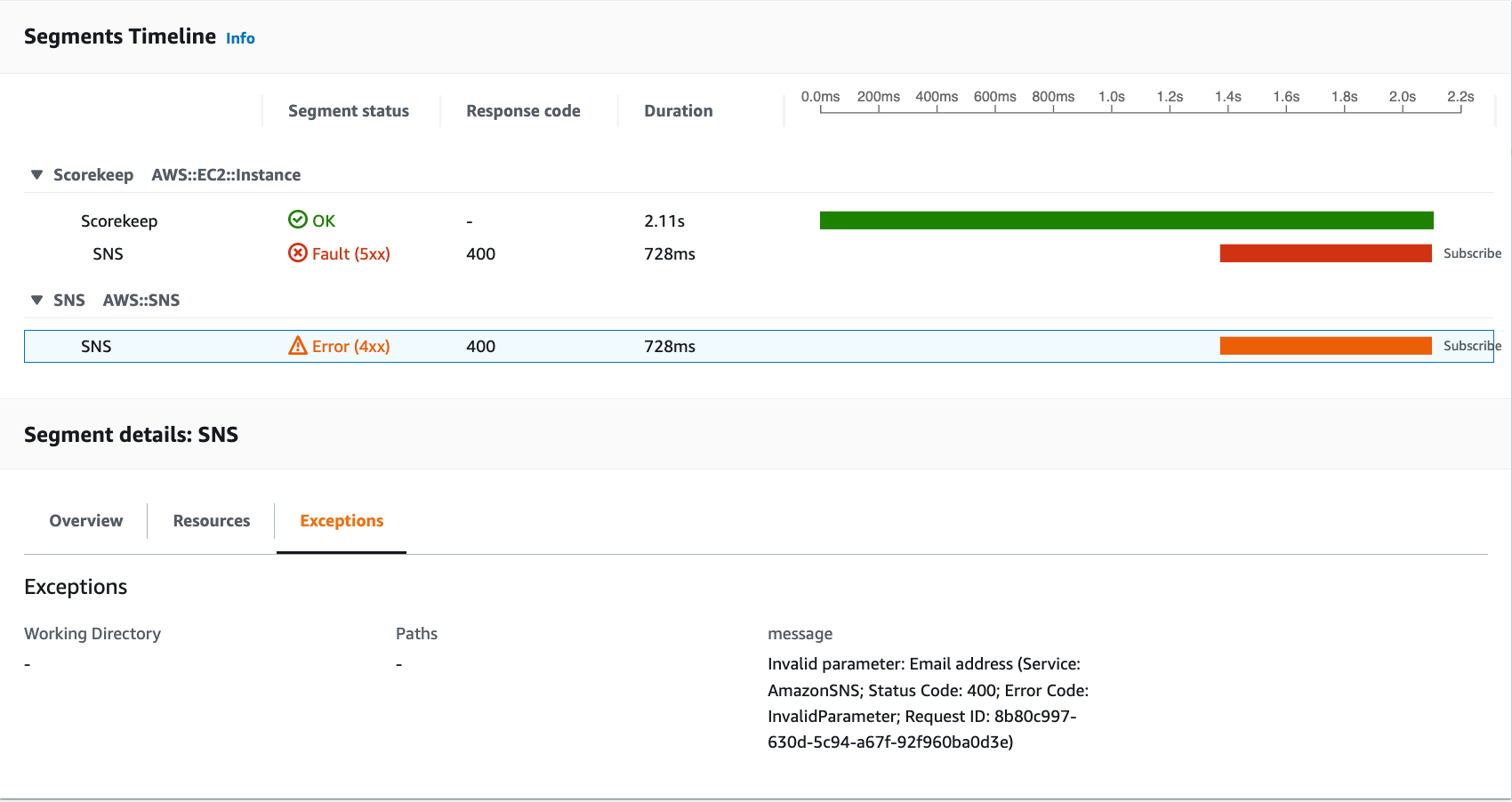1512x802 pixels.
Task: Click the red Fault (5xx) circle icon
Action: [x=298, y=253]
